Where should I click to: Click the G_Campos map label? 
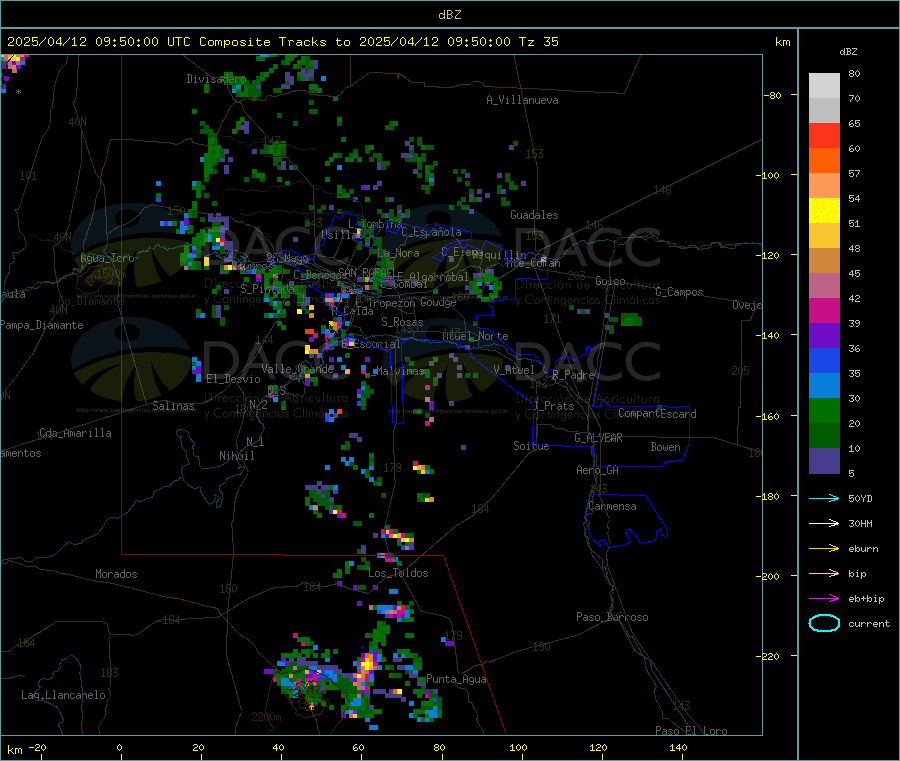pos(679,292)
